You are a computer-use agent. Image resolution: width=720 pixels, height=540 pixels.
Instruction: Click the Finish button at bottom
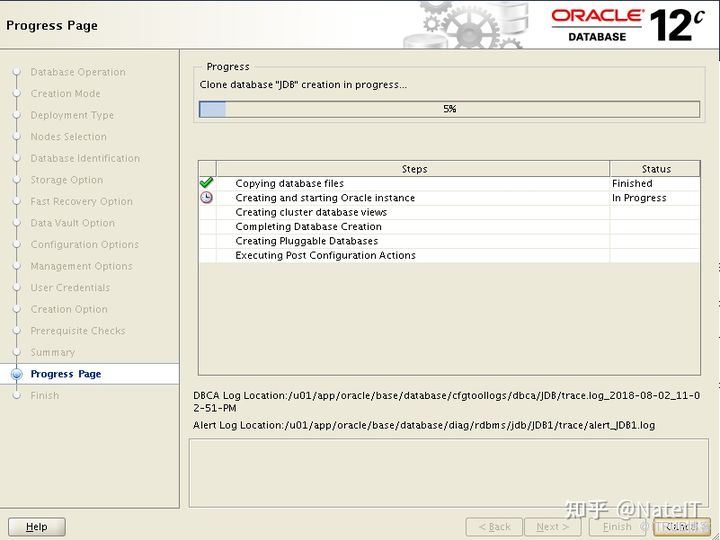tap(617, 527)
